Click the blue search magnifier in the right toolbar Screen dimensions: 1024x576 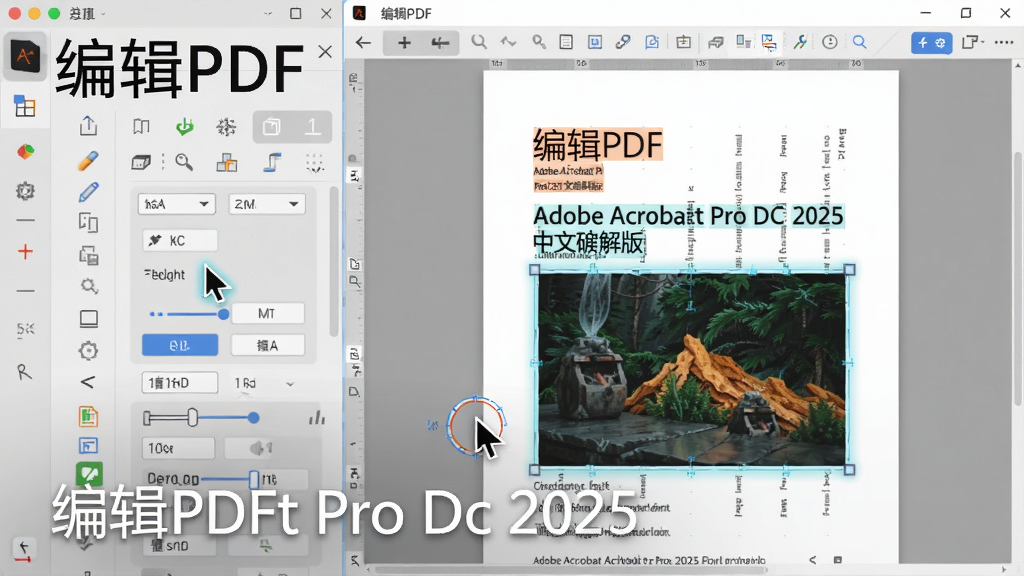click(859, 42)
